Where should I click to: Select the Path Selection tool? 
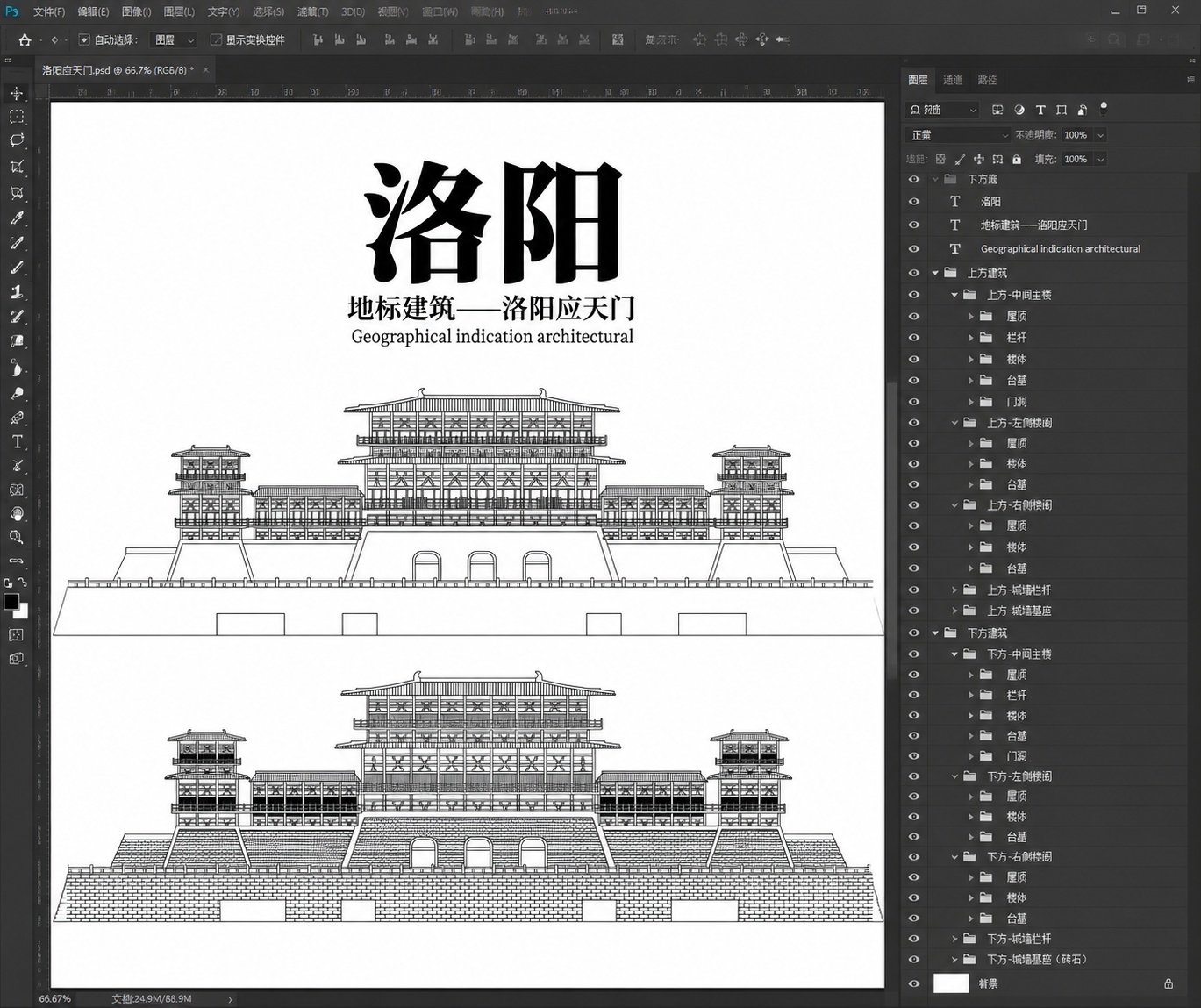(17, 466)
